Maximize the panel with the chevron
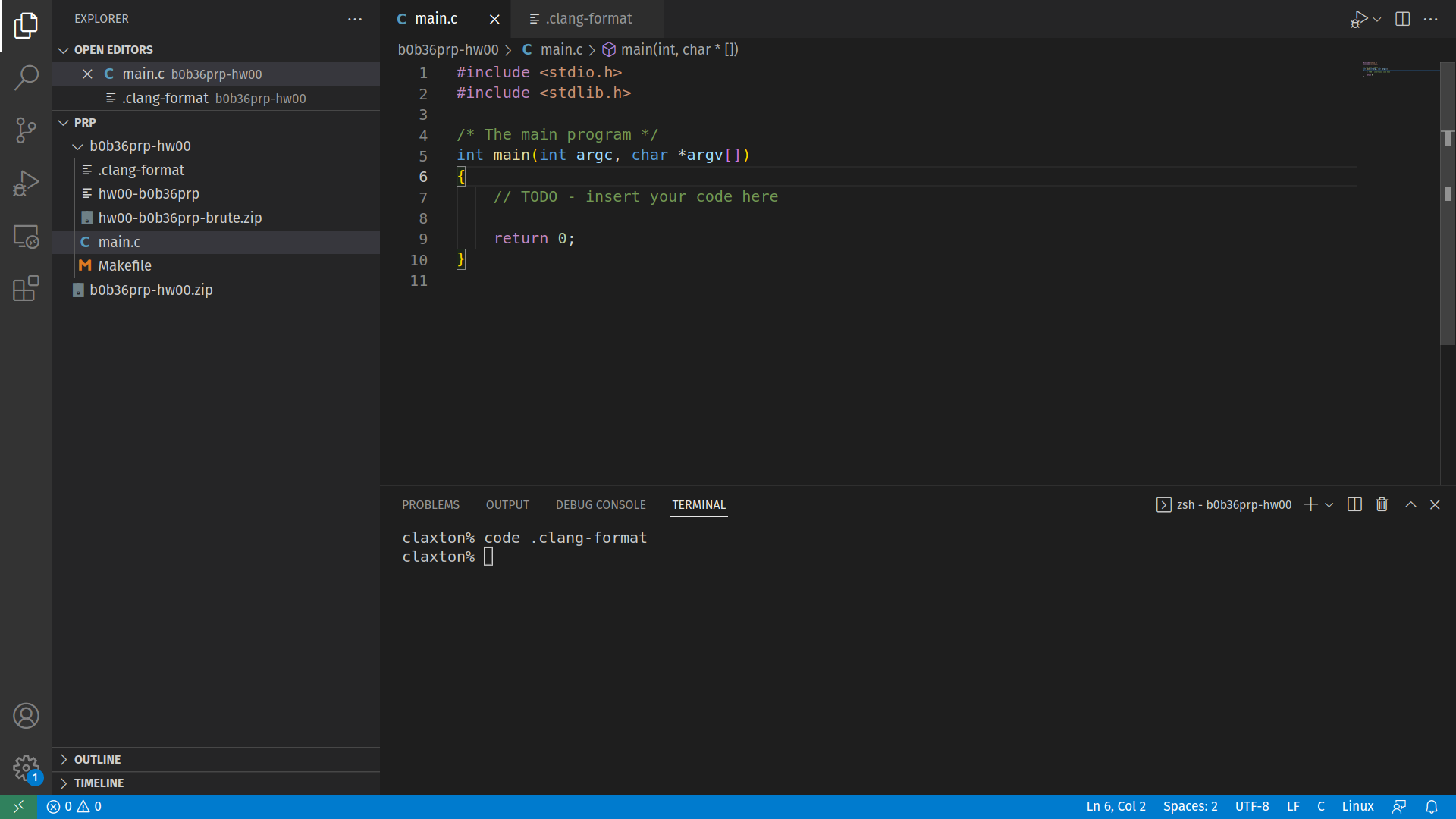 pyautogui.click(x=1410, y=504)
